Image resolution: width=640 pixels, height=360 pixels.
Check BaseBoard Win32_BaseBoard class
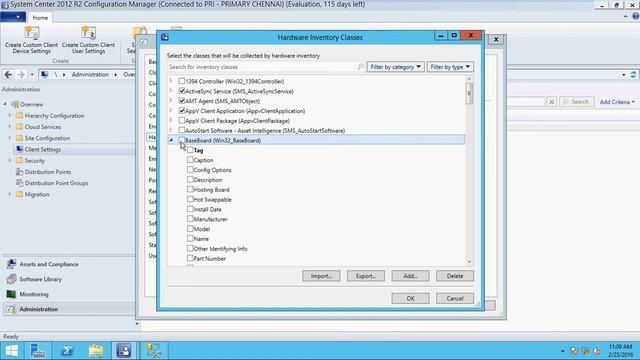[182, 140]
